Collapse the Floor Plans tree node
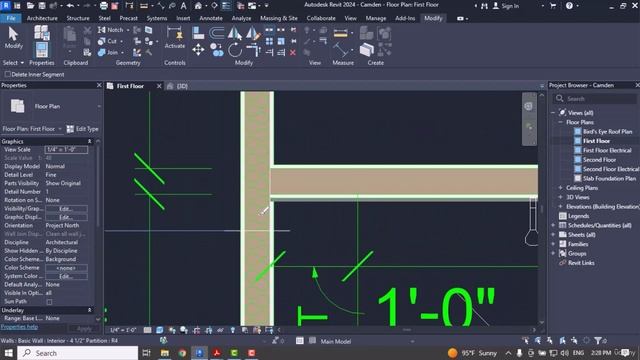 tap(560, 122)
